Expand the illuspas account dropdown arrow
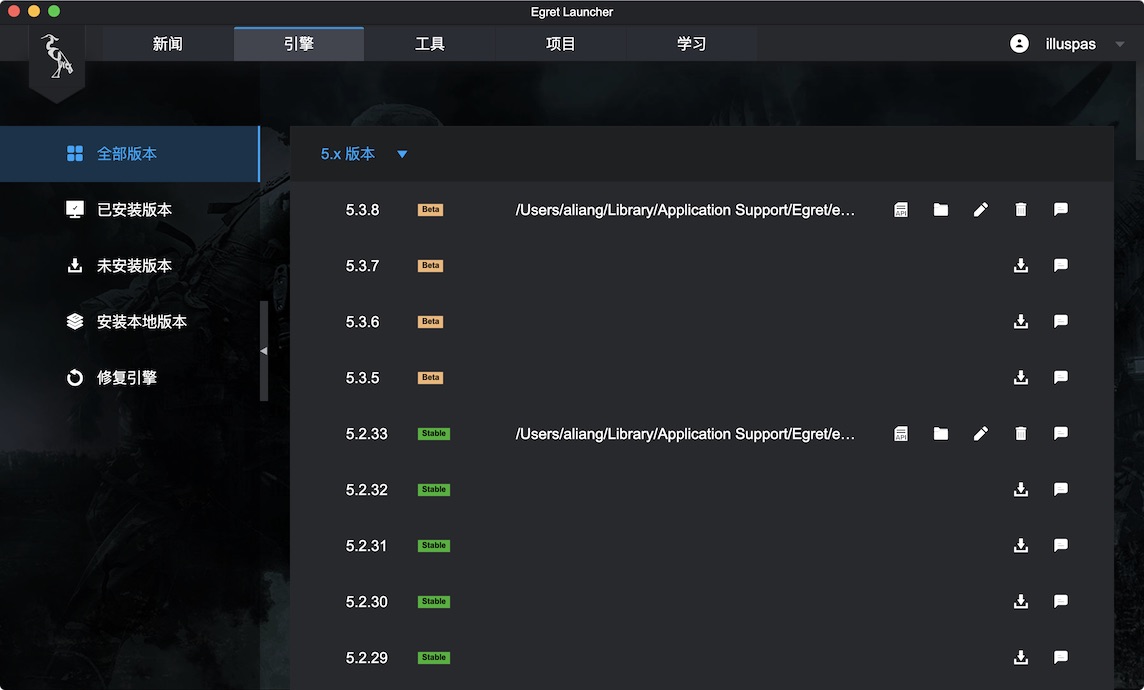The width and height of the screenshot is (1144, 690). pyautogui.click(x=1119, y=44)
